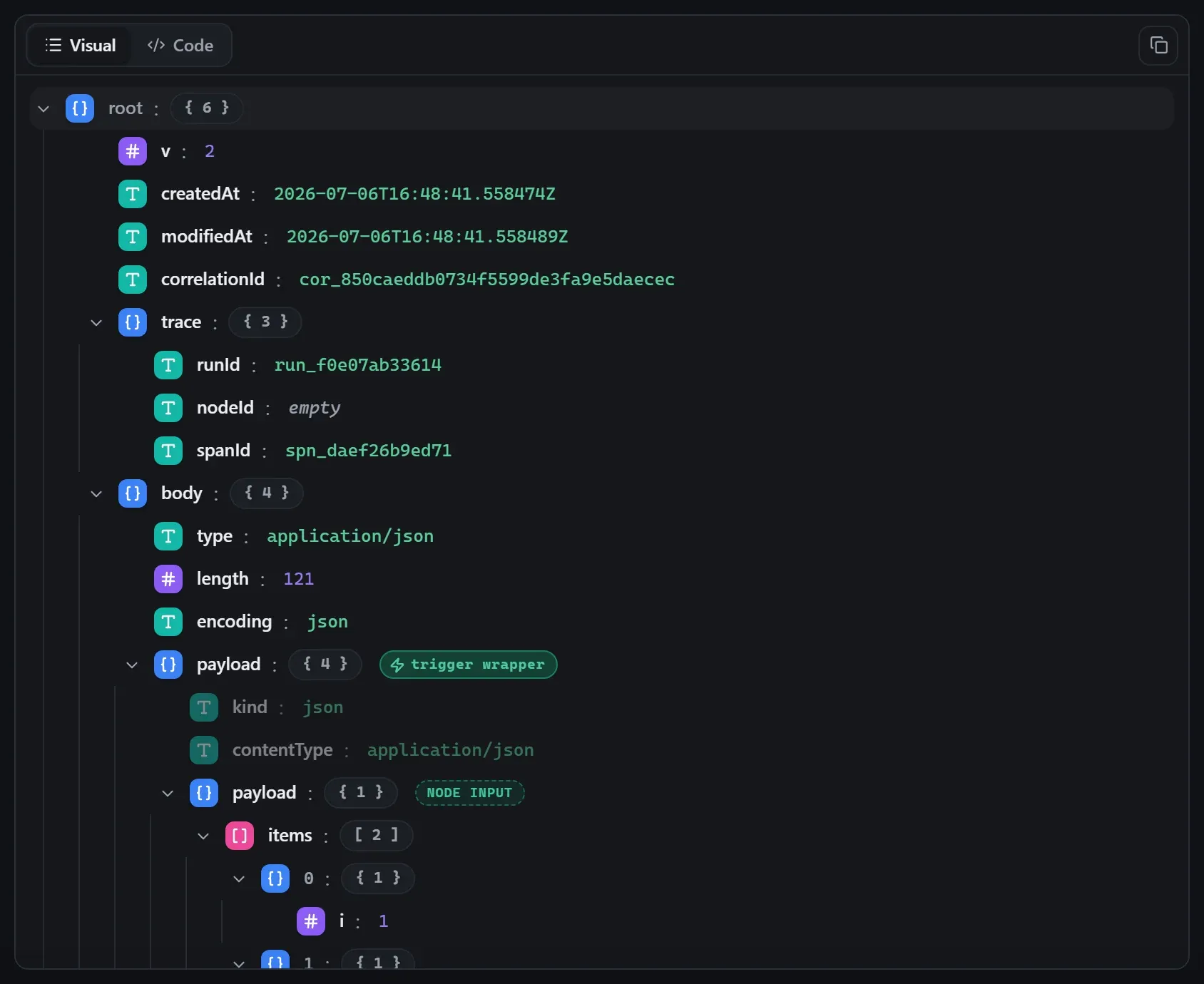Click the number icon beside v

pos(133,151)
